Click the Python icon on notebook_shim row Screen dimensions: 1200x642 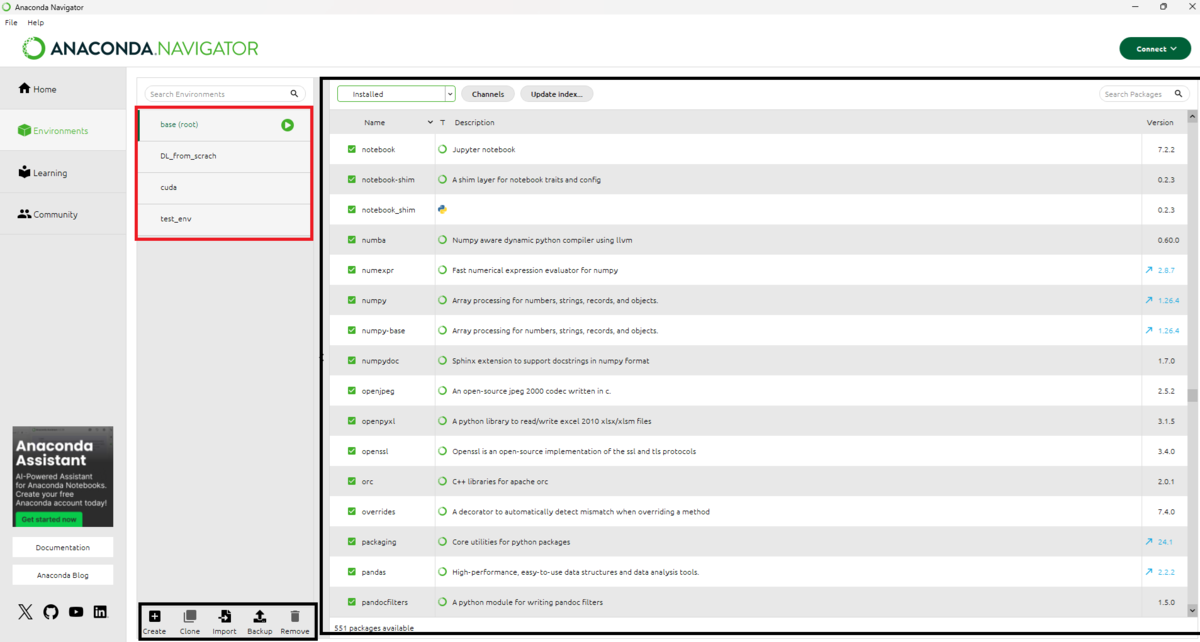pos(442,210)
